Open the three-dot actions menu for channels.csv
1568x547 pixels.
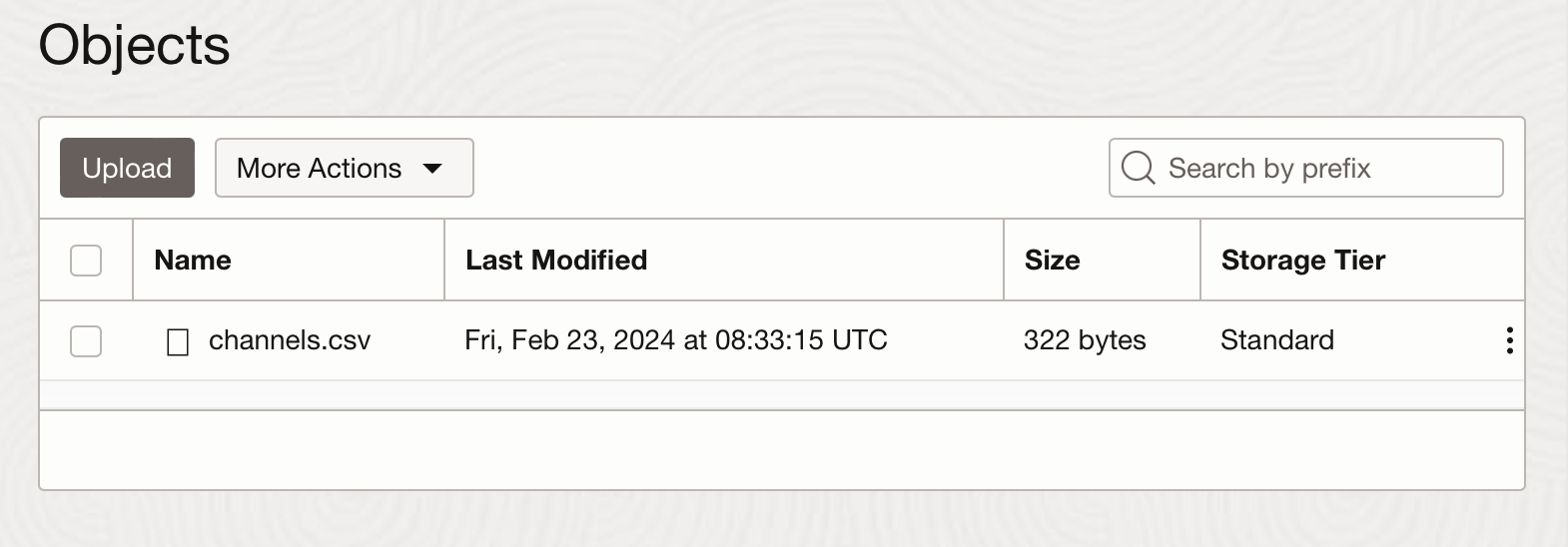pos(1509,340)
